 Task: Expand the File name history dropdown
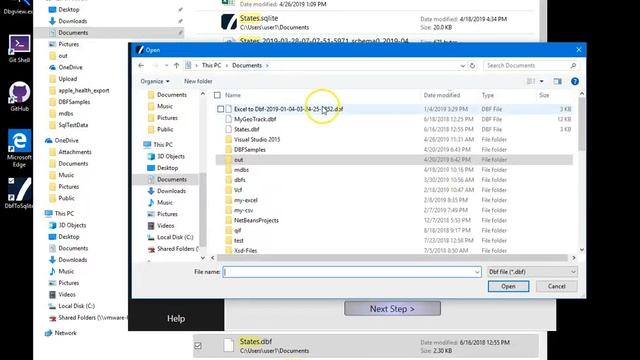(477, 272)
